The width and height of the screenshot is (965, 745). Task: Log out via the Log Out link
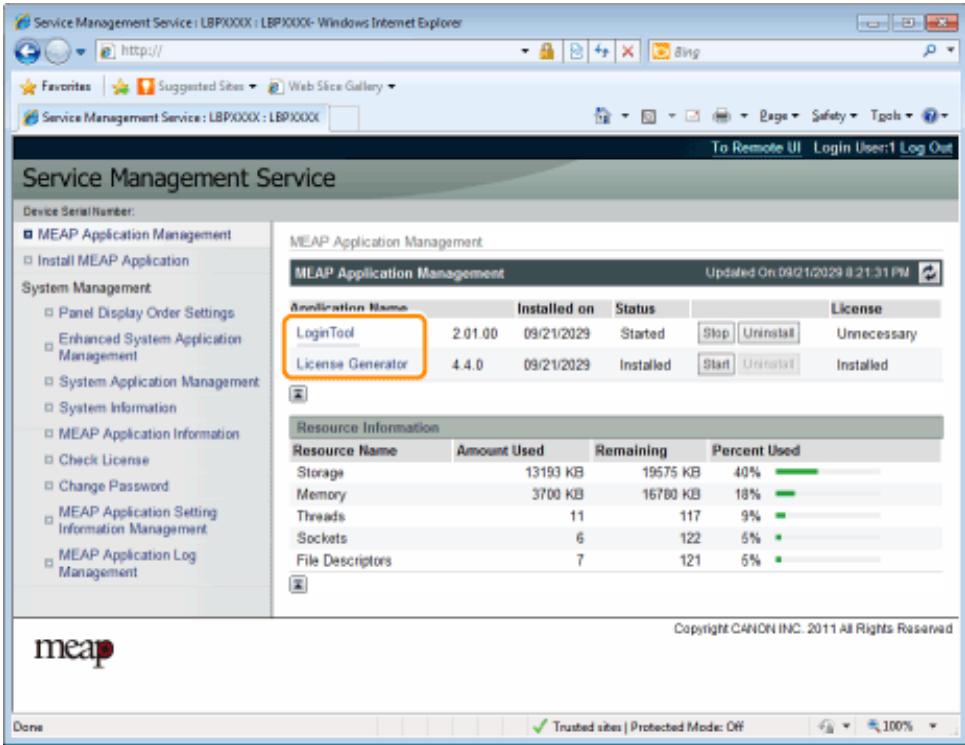point(926,148)
